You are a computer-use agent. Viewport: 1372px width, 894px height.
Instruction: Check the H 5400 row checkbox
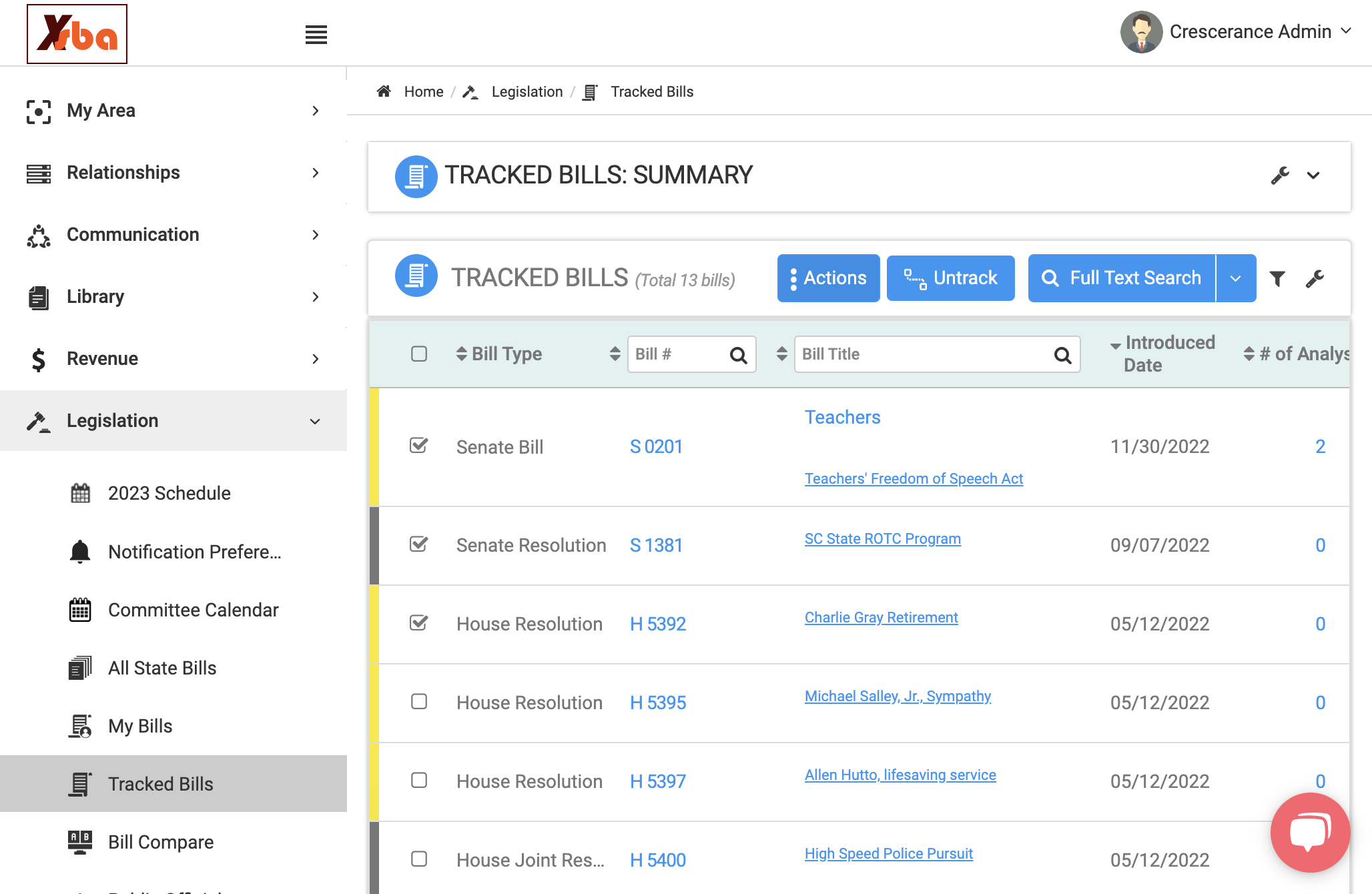pyautogui.click(x=419, y=859)
